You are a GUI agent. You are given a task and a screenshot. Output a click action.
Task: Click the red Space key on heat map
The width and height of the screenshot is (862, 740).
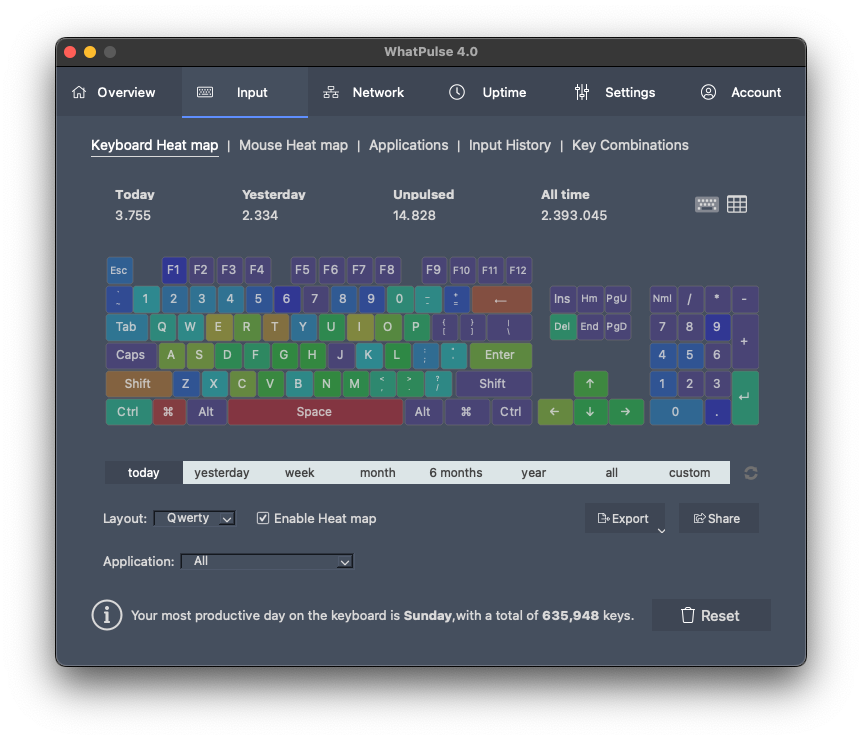tap(314, 412)
